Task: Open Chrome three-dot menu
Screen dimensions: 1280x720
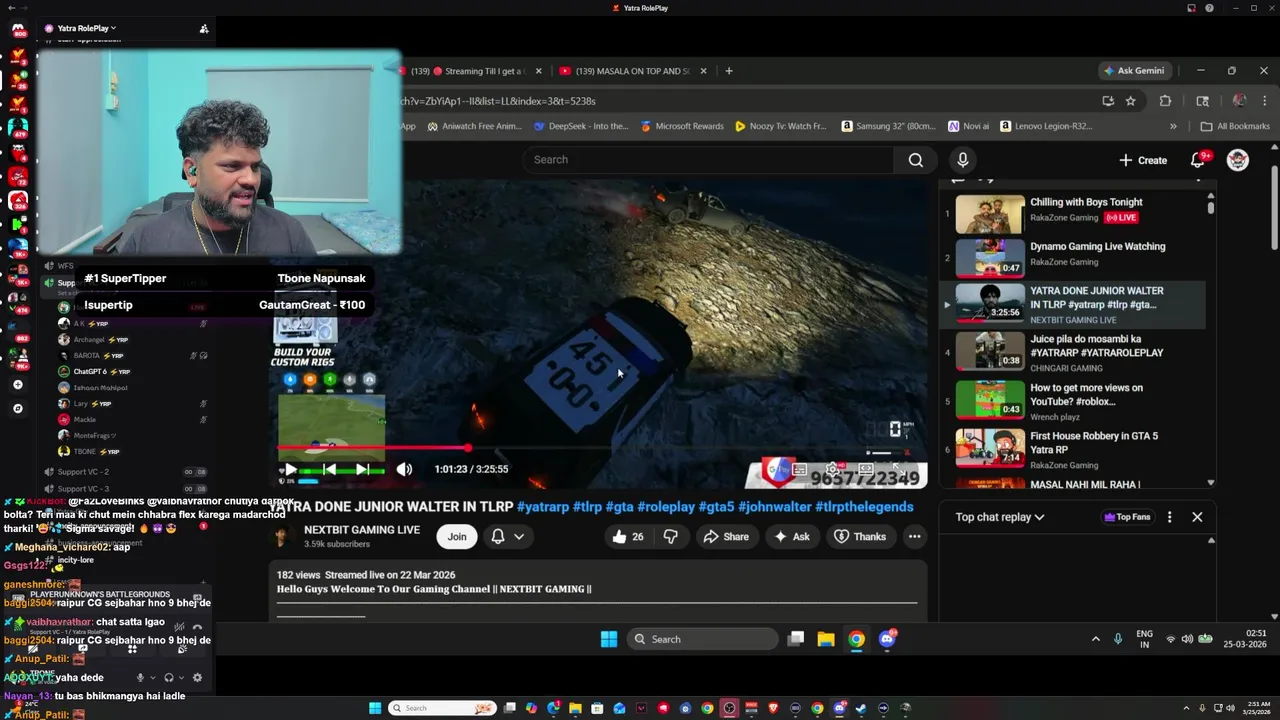Action: click(x=1265, y=101)
